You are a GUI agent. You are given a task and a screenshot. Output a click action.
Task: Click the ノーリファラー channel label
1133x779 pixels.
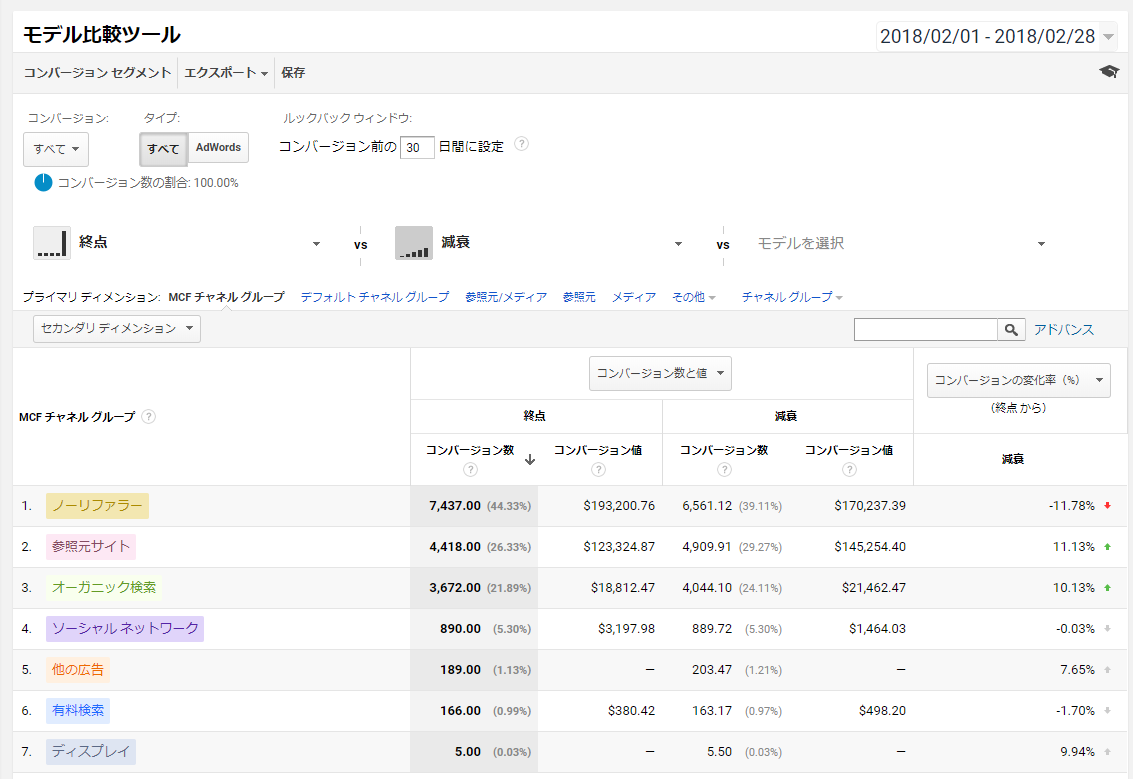(x=97, y=506)
